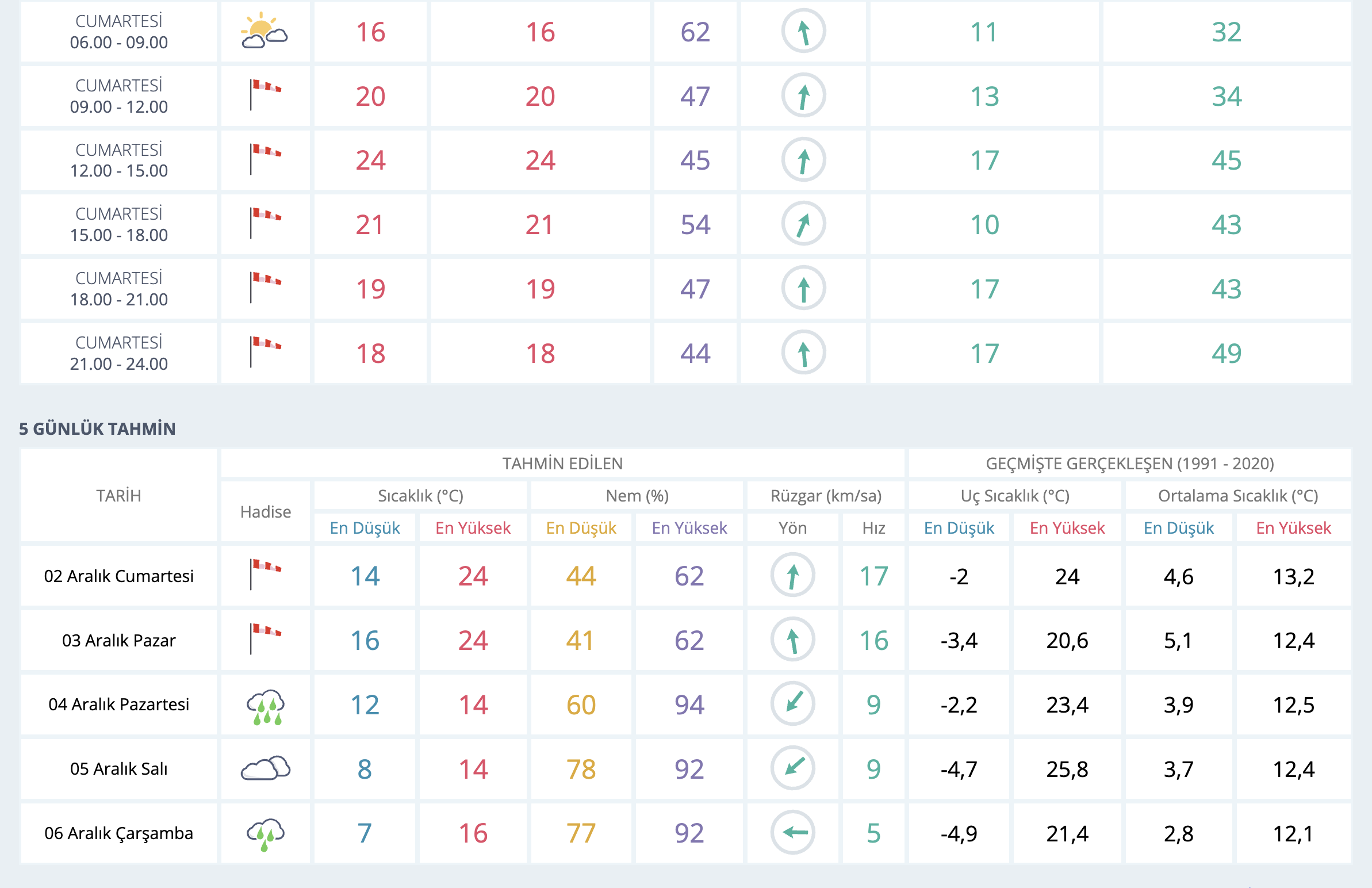Click the Hadise column header

click(265, 512)
